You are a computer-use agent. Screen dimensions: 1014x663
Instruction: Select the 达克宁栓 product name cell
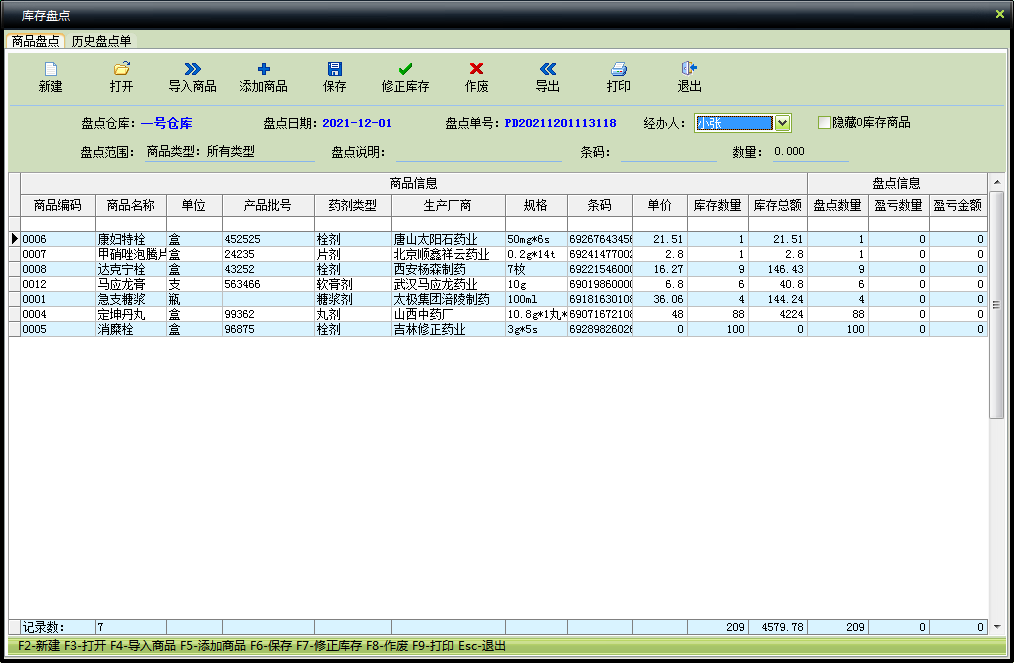pos(131,269)
